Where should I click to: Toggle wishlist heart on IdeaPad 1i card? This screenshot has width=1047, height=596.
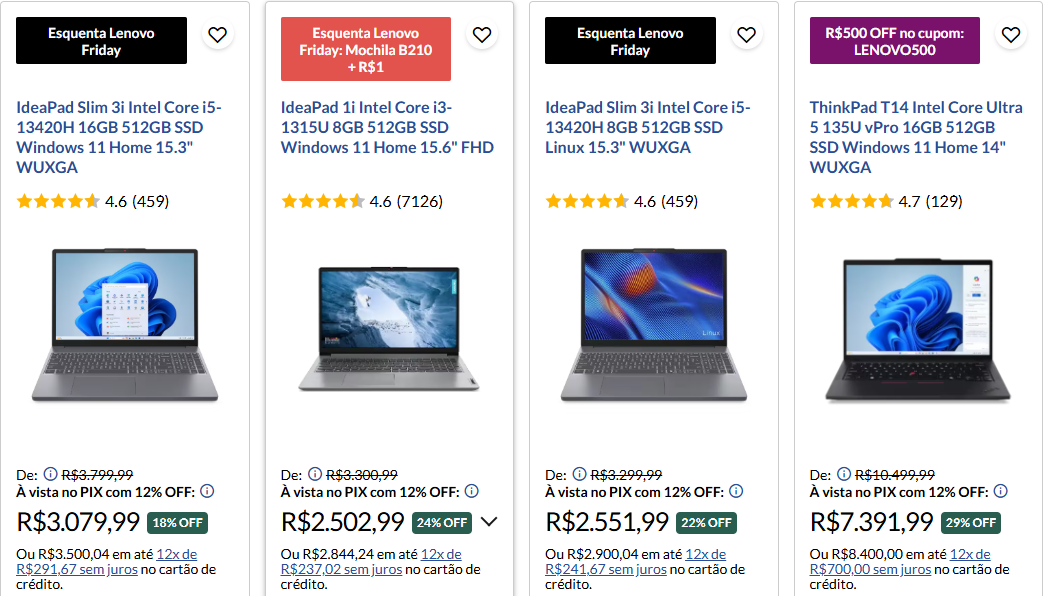[482, 35]
